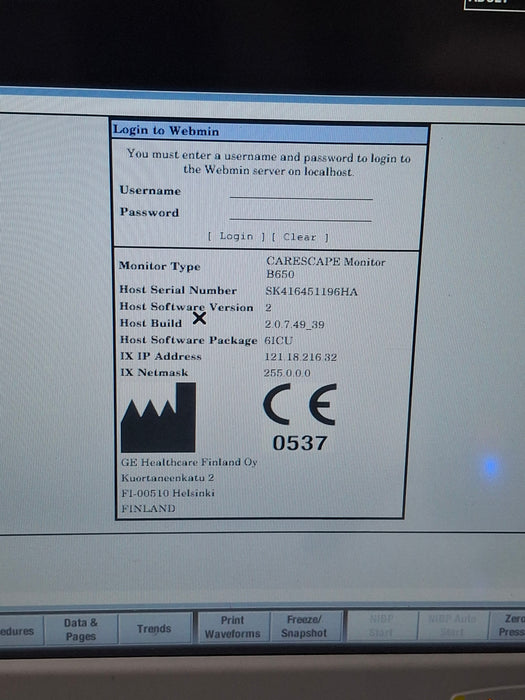Click the Host Build label
Image resolution: width=525 pixels, height=700 pixels.
point(150,323)
